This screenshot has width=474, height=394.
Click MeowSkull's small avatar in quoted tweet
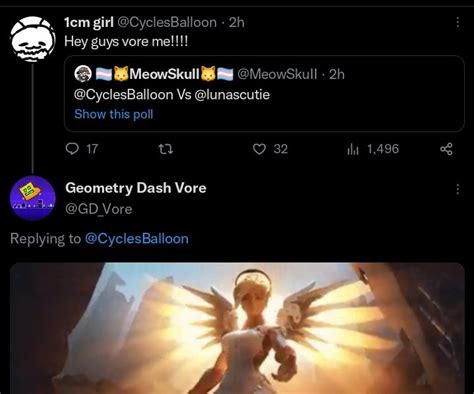click(83, 74)
